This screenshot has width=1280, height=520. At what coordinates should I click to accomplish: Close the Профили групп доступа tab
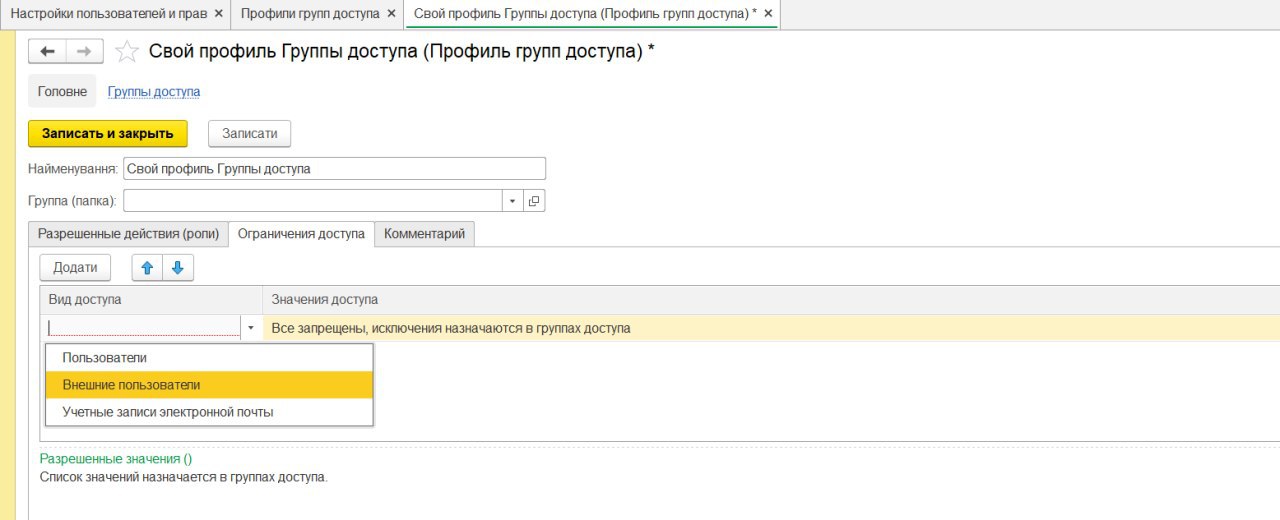[391, 14]
